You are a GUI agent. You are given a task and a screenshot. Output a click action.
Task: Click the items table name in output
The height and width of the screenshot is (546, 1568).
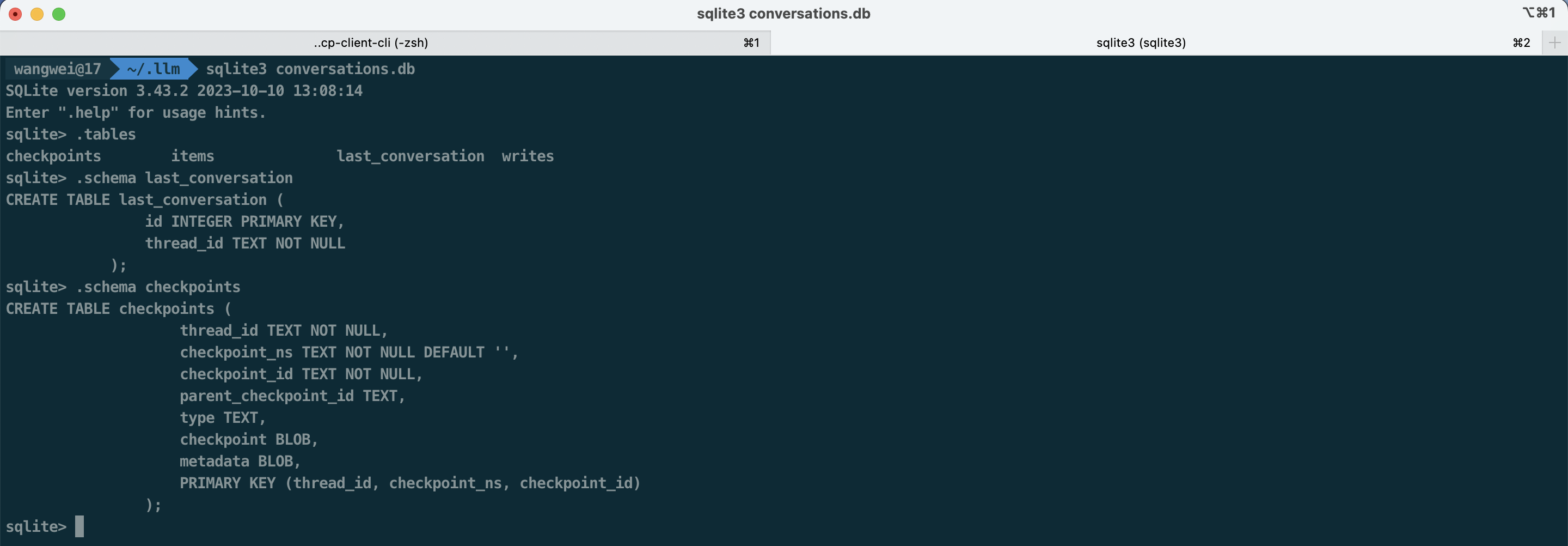click(192, 156)
